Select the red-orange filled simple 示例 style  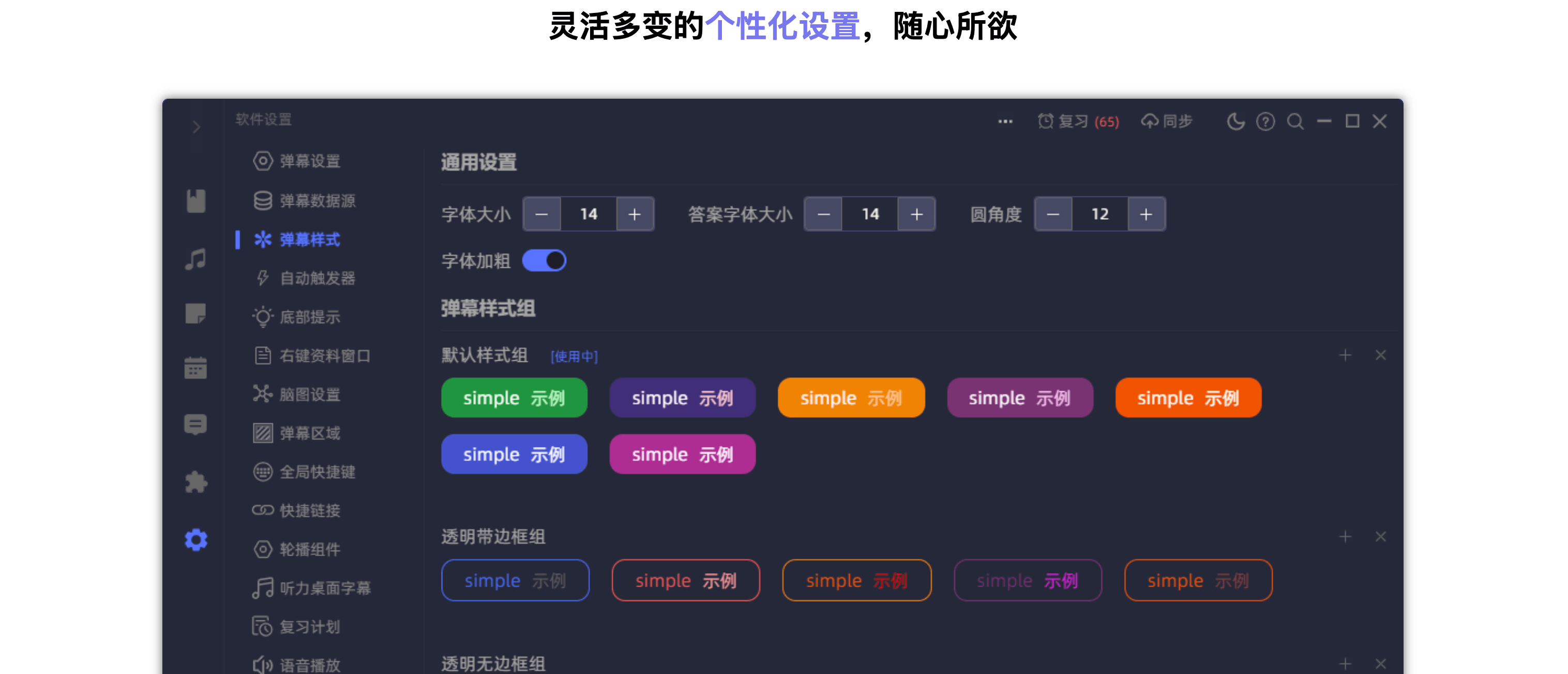pos(1189,398)
